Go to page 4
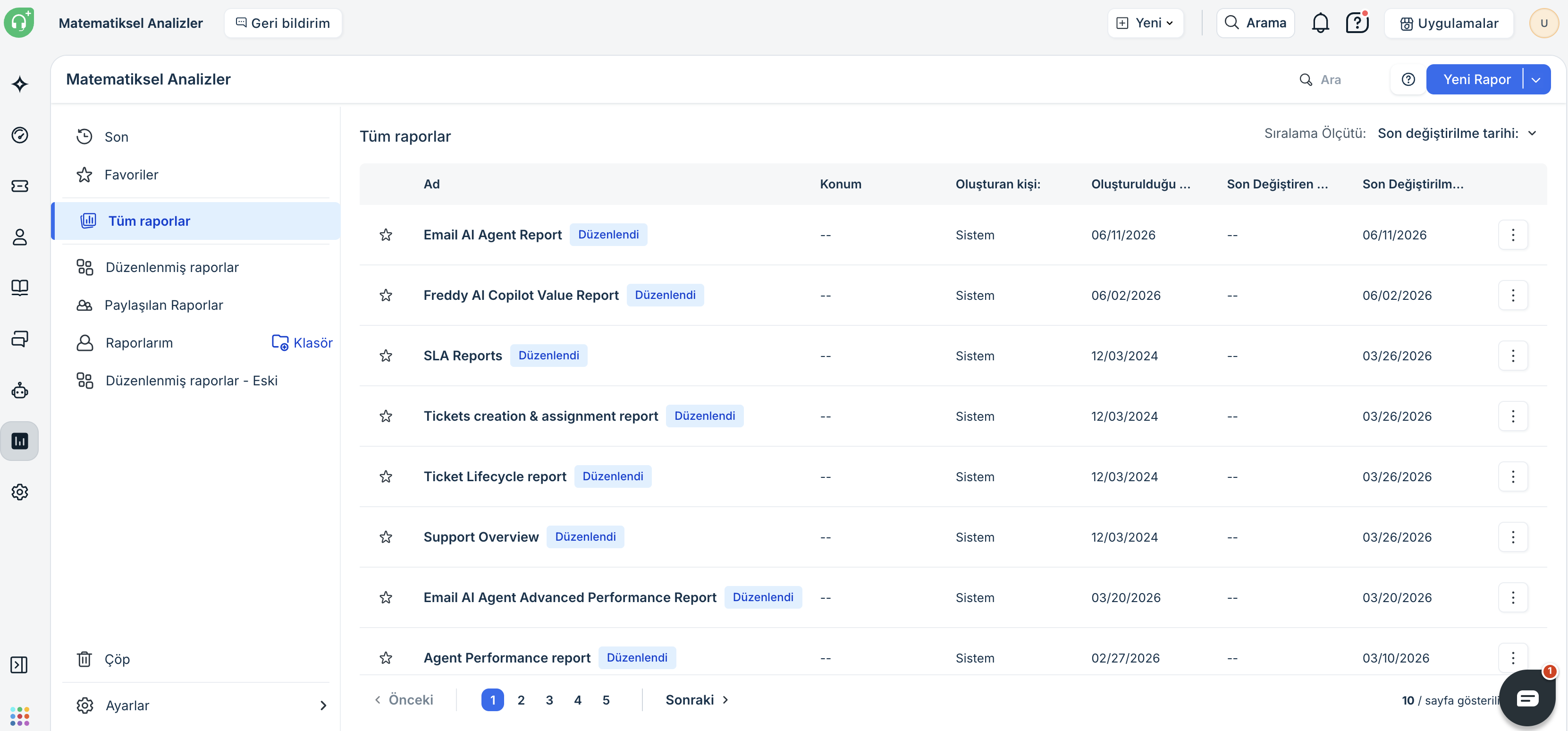Screen dimensions: 1568x731 click(578, 700)
